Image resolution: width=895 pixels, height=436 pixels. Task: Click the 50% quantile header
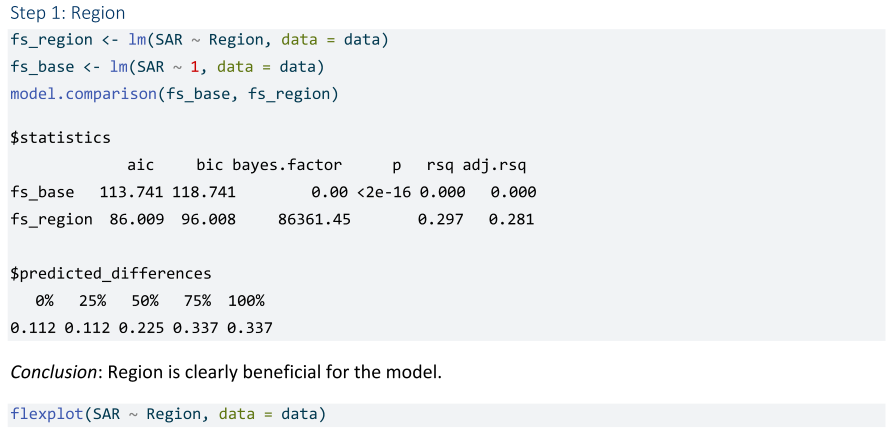click(x=146, y=300)
